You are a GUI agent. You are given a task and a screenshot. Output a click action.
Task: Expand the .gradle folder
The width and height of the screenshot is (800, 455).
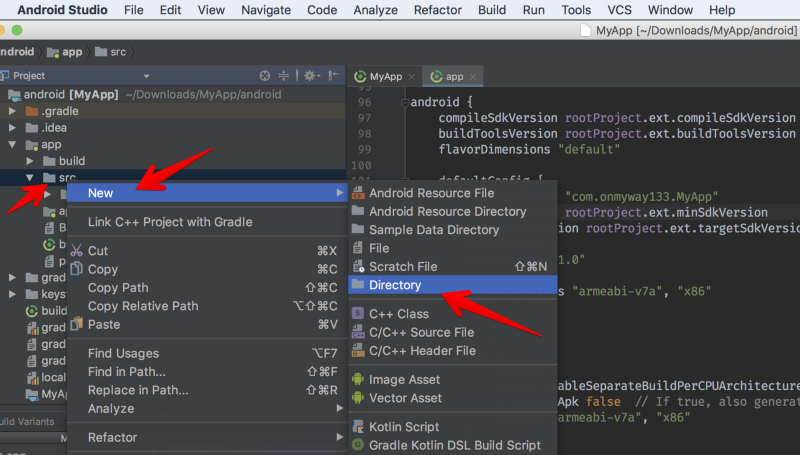(12, 111)
